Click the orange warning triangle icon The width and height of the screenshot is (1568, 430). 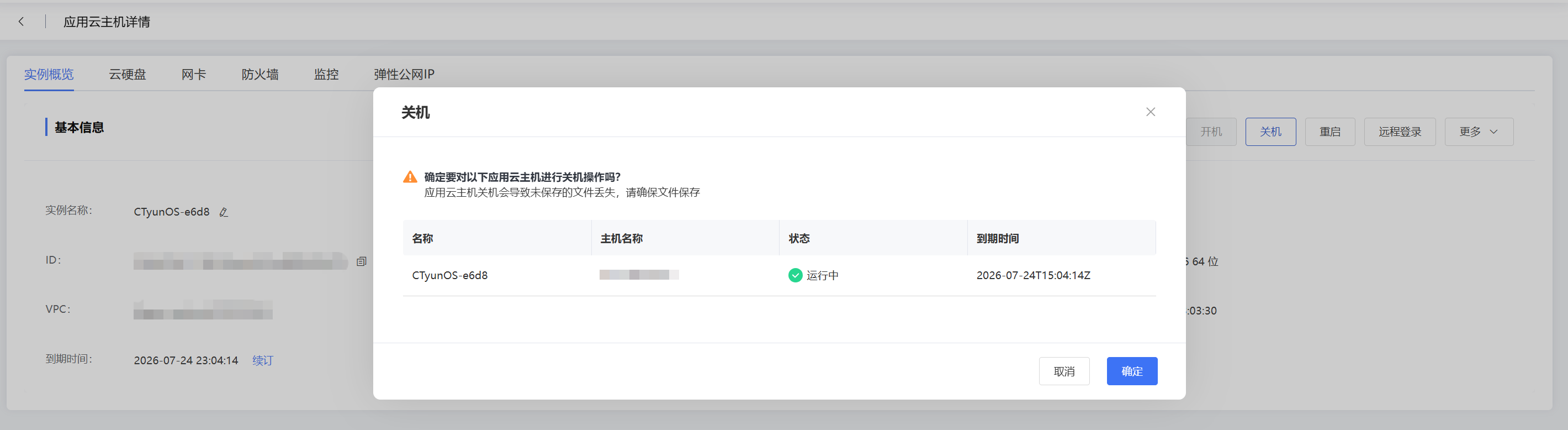click(x=410, y=177)
